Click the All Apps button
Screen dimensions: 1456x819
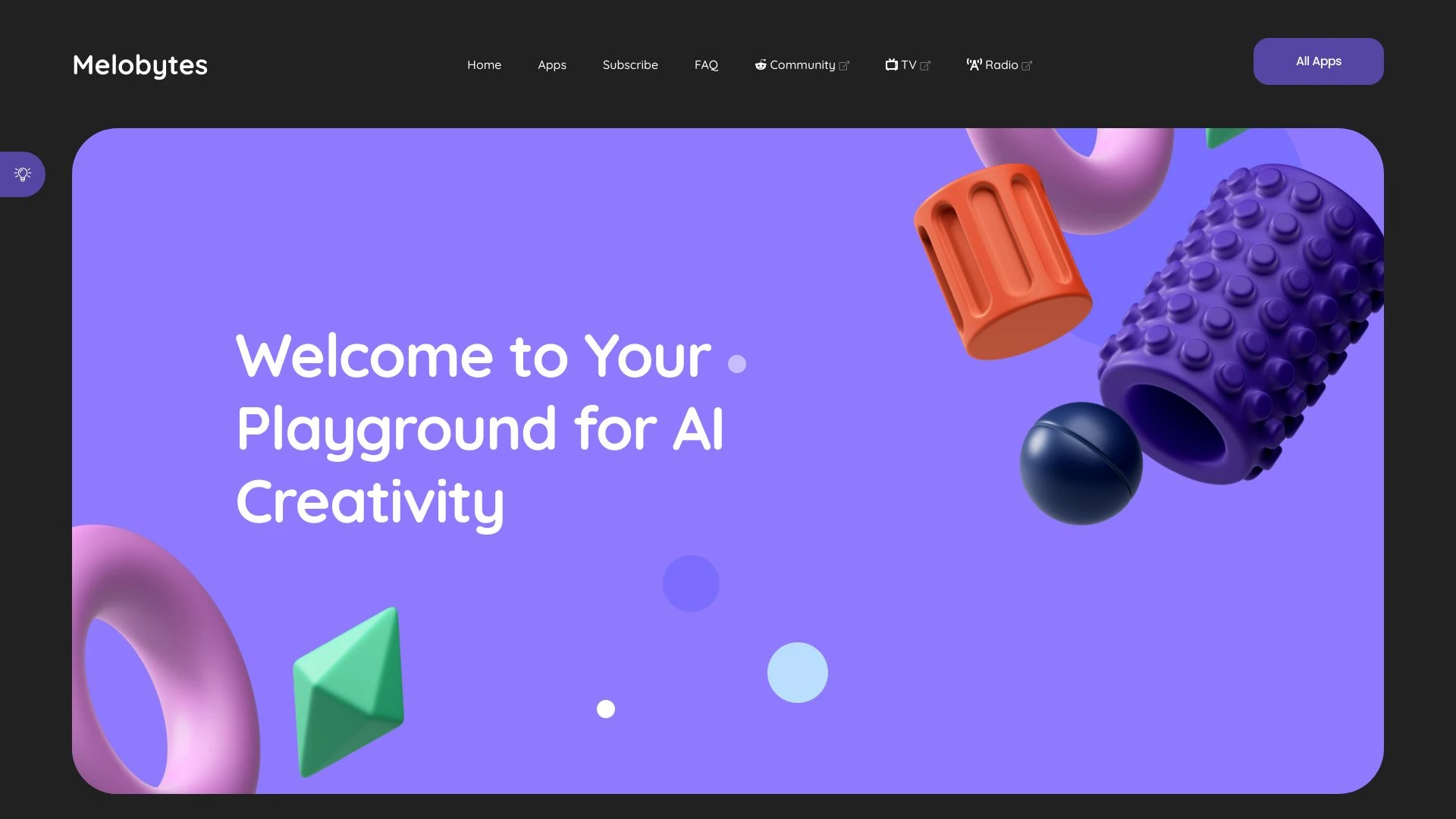coord(1318,61)
